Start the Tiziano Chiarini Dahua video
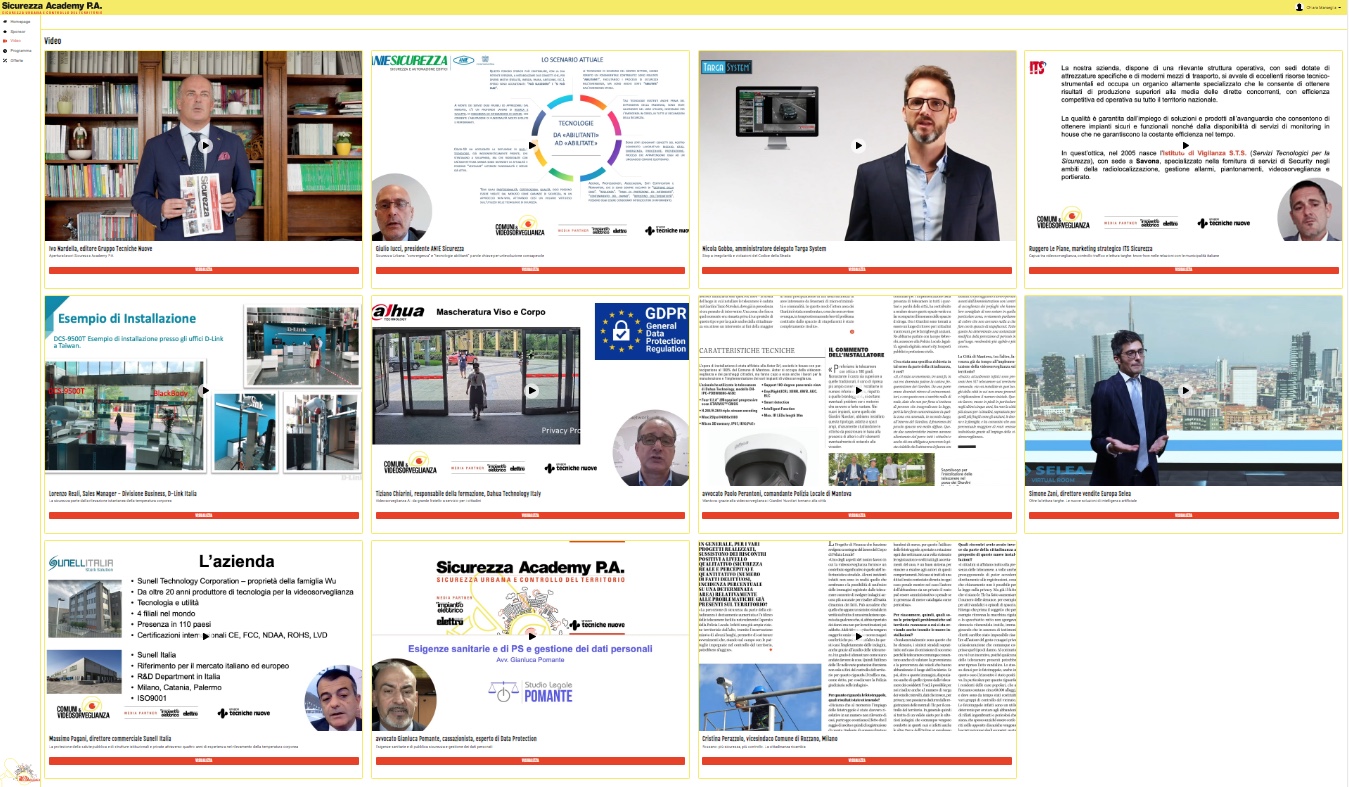The height and width of the screenshot is (787, 1349). pyautogui.click(x=530, y=390)
